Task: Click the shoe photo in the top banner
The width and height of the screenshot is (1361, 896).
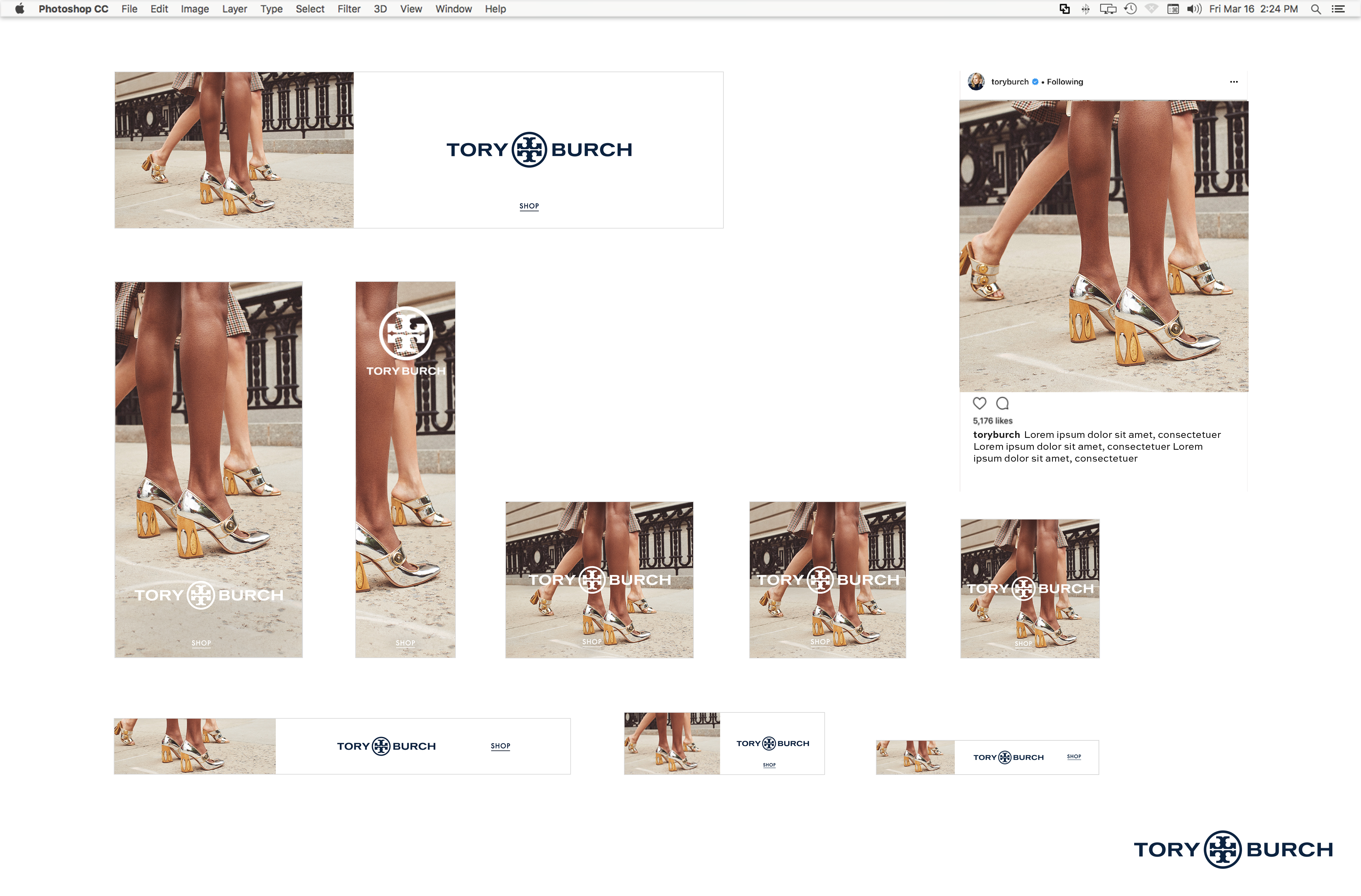Action: coord(234,150)
